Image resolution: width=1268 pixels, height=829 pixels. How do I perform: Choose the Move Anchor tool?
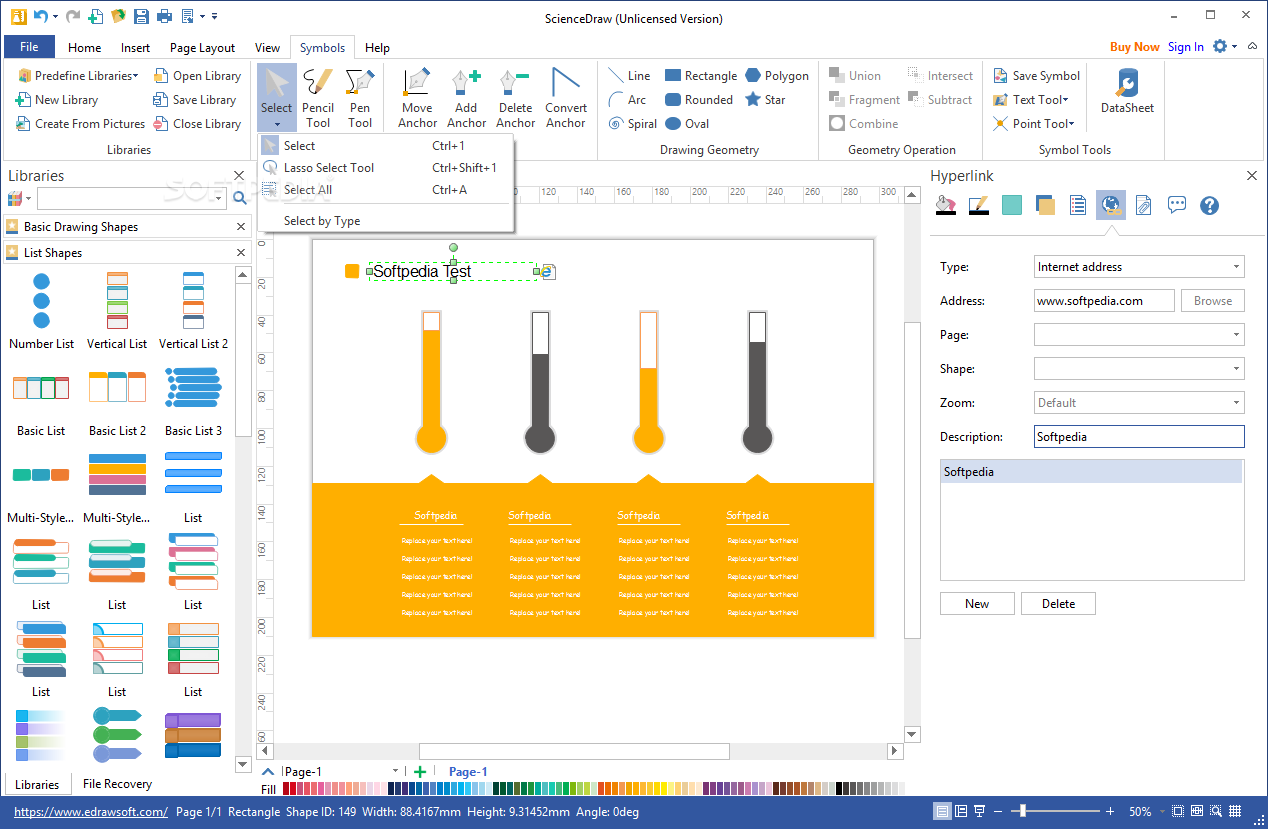pyautogui.click(x=417, y=98)
